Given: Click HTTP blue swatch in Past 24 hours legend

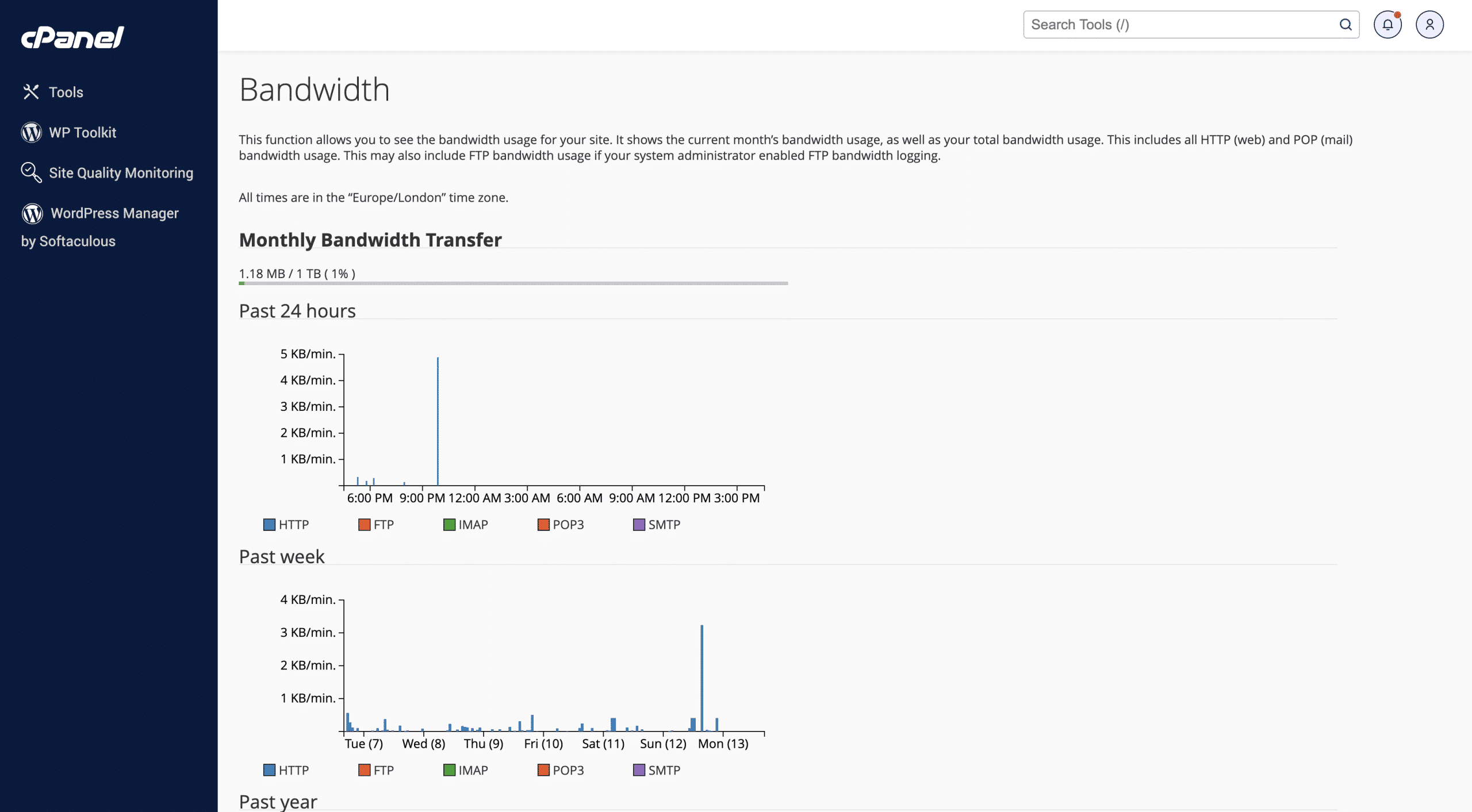Looking at the screenshot, I should (269, 525).
